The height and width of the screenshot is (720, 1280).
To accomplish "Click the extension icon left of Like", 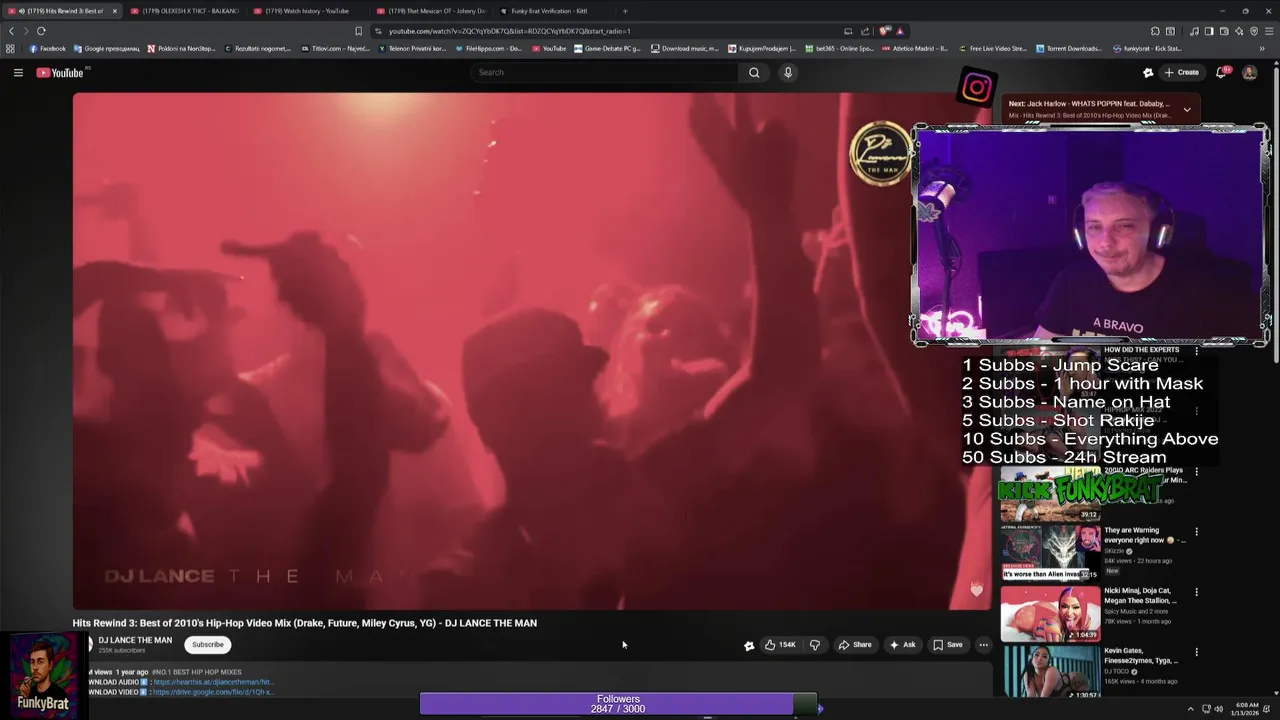I will coord(749,645).
